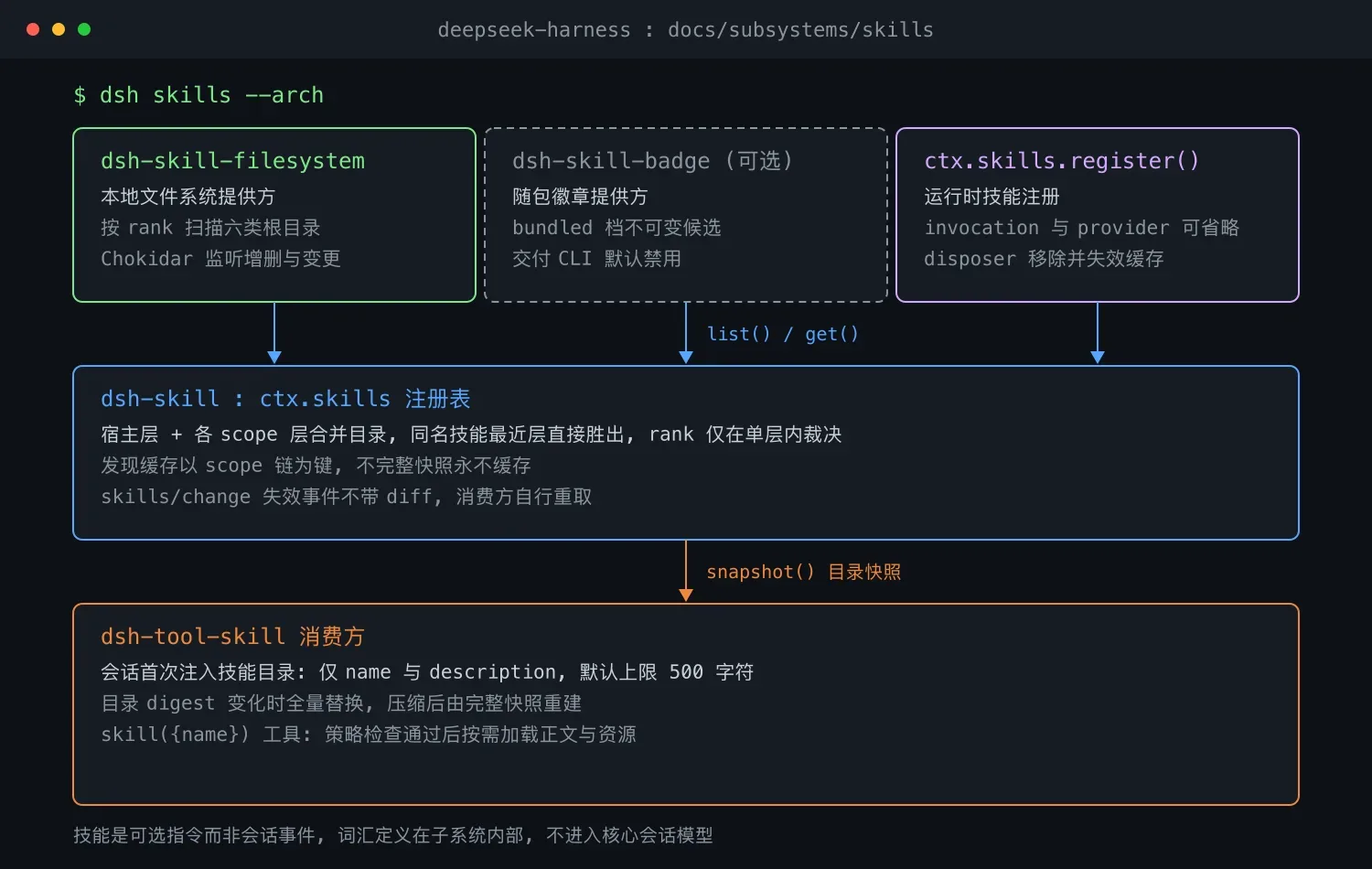This screenshot has width=1372, height=869.
Task: Select the line "disposer 移除并失效缓存"
Action: 1044,259
